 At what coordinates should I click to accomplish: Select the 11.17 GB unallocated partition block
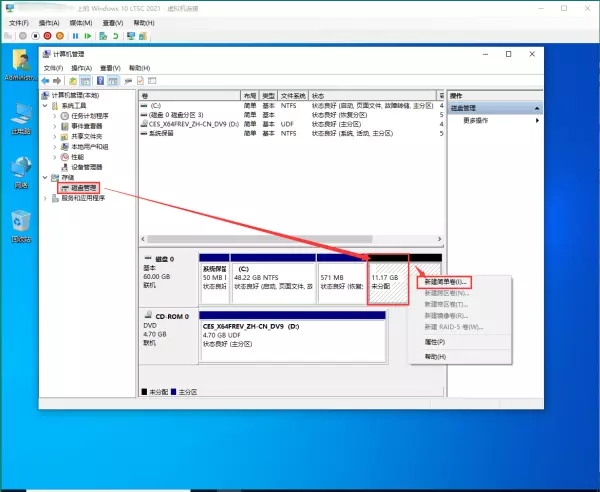388,279
